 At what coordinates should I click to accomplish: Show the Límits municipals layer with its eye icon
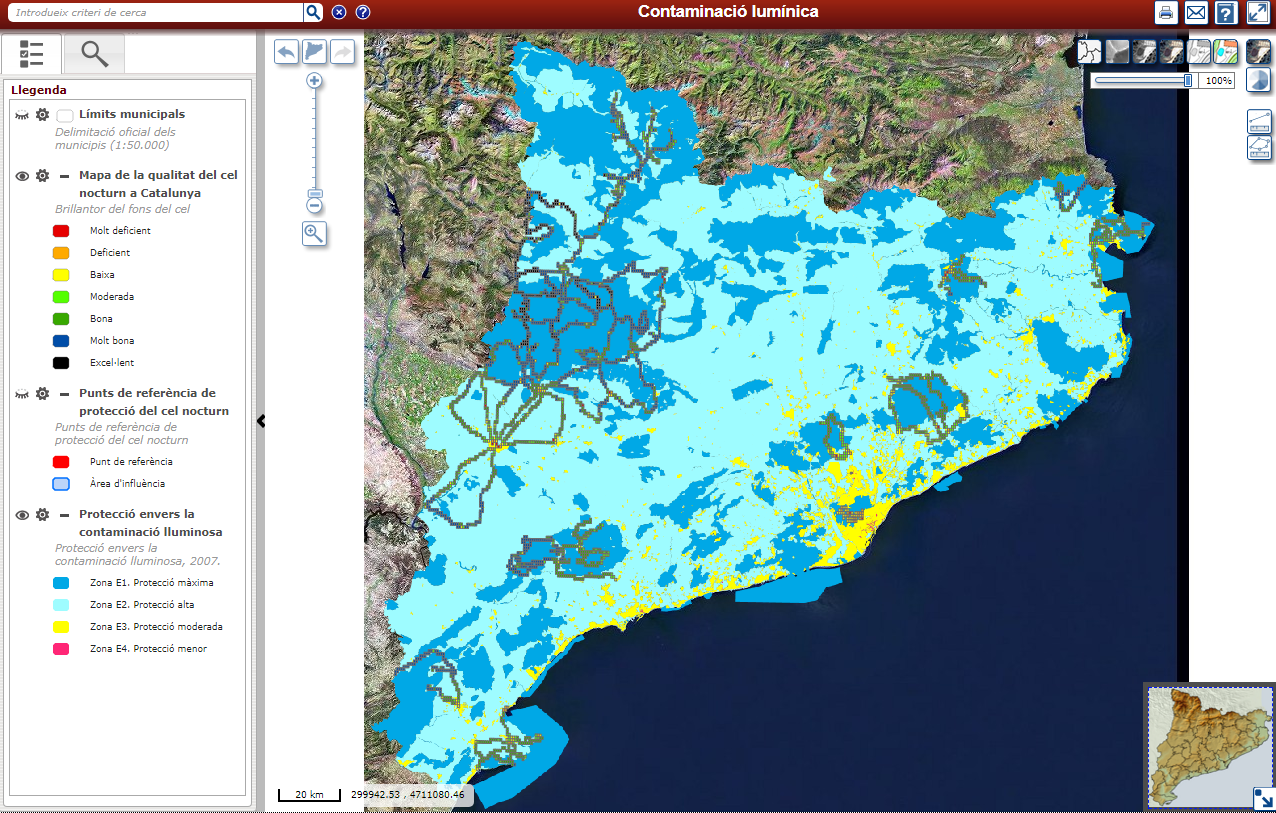pyautogui.click(x=22, y=115)
